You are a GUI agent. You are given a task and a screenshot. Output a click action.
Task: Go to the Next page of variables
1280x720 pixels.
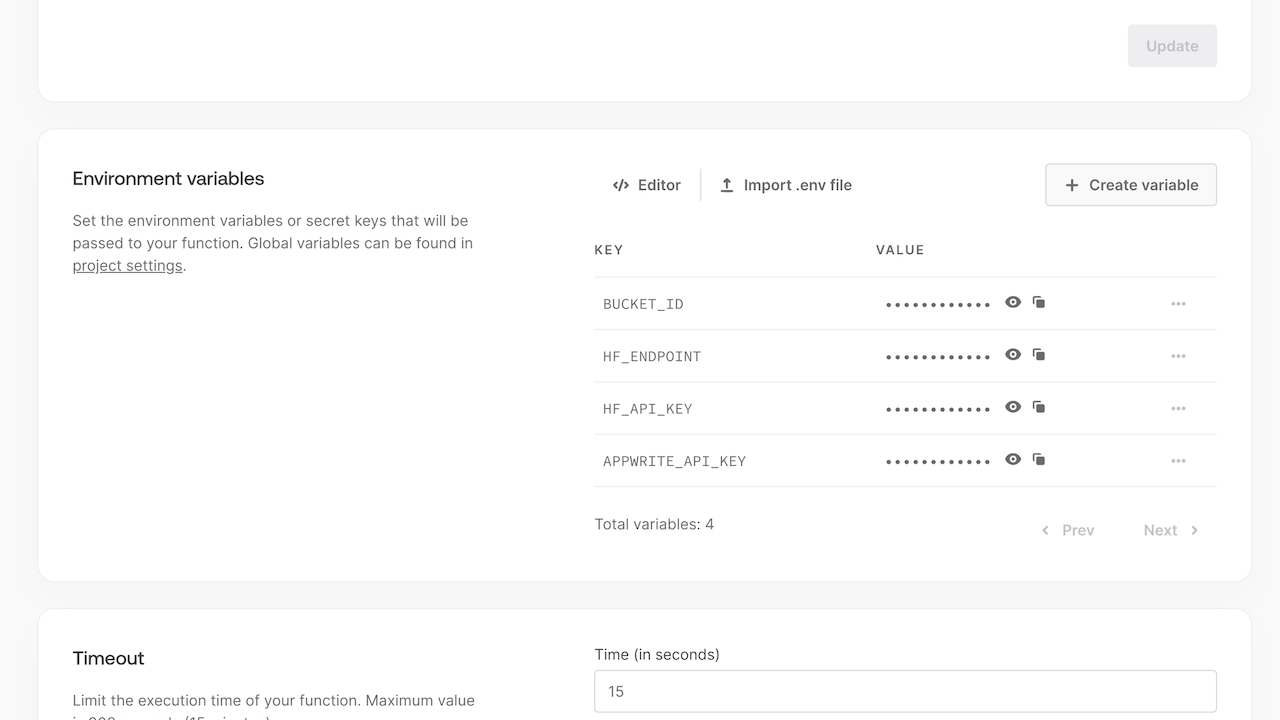(1170, 530)
